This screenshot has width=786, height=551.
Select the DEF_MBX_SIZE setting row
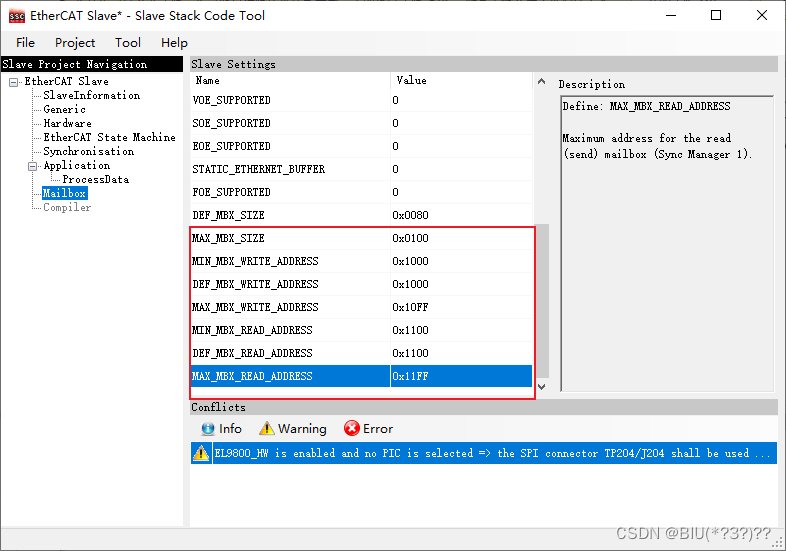(361, 216)
